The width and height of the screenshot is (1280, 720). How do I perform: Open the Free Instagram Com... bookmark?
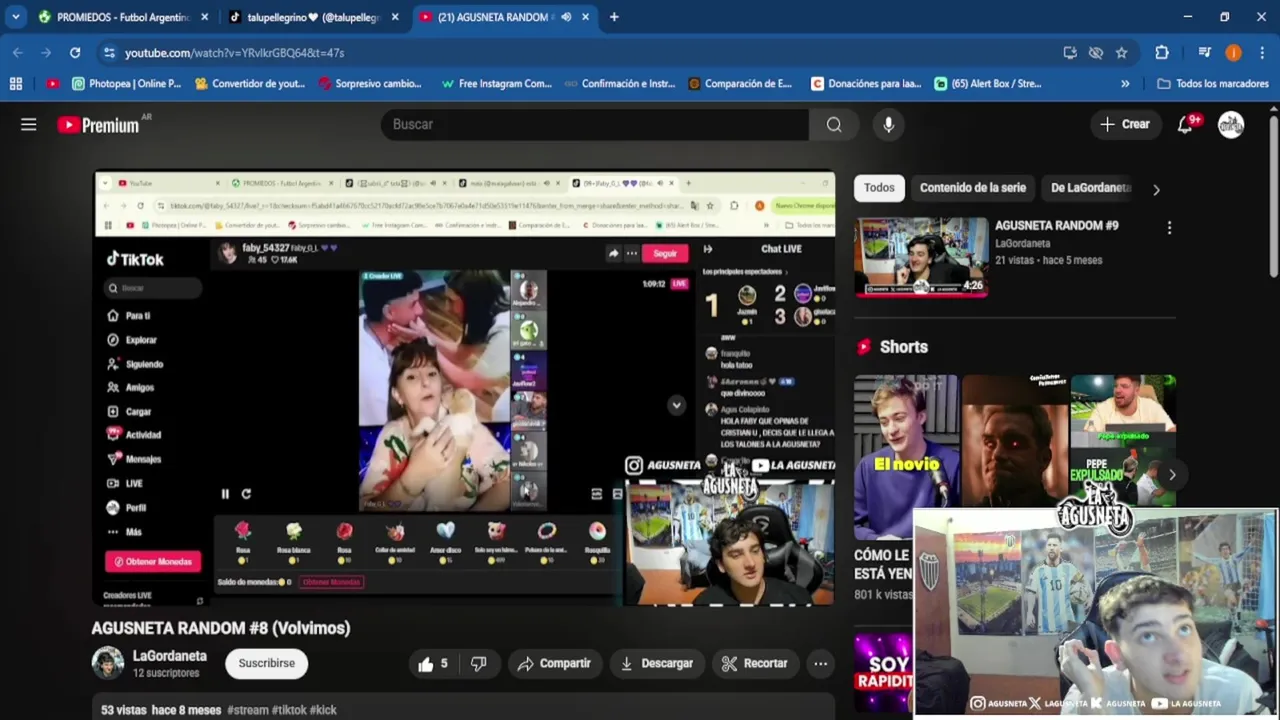[497, 83]
